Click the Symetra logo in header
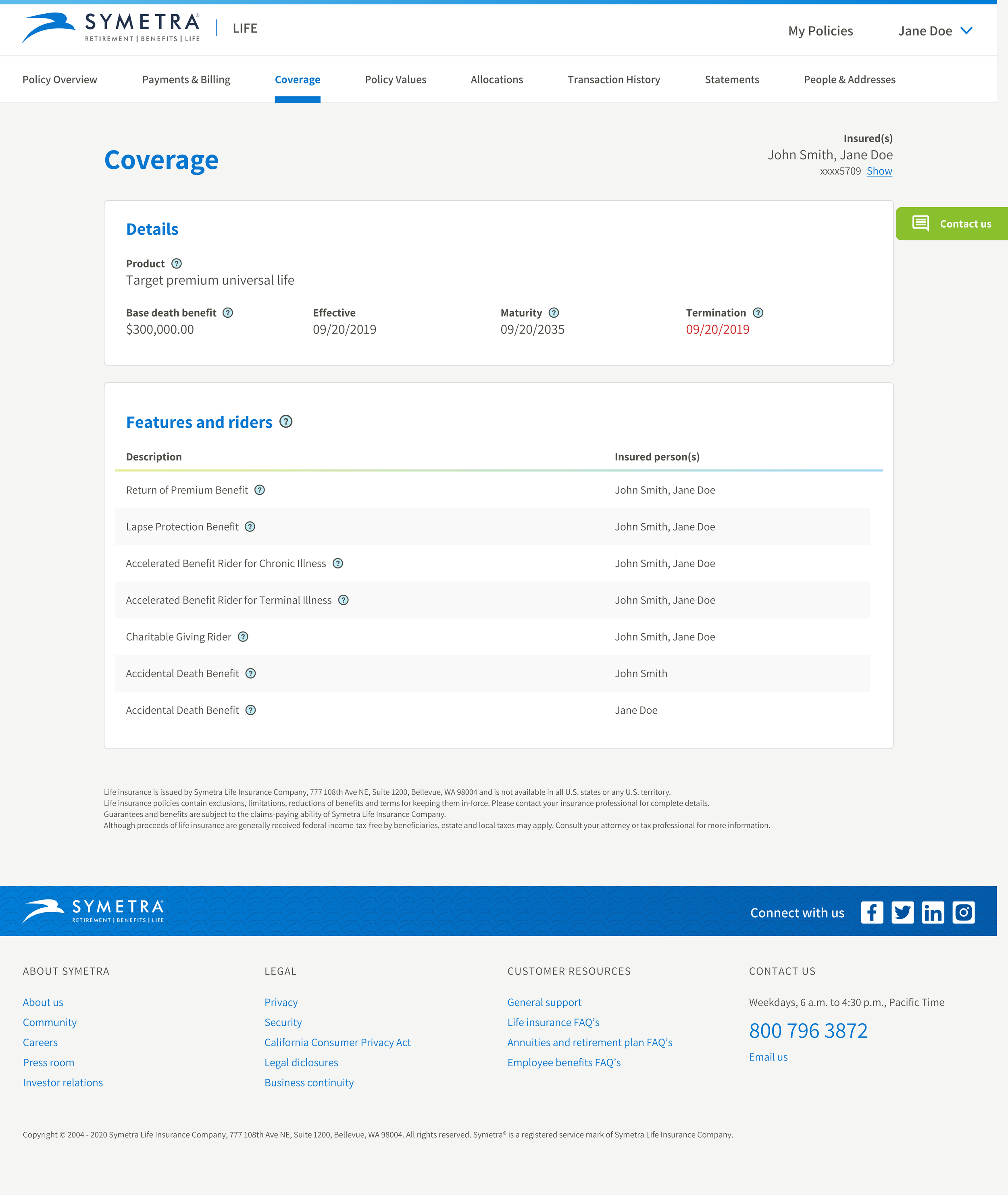 (111, 28)
